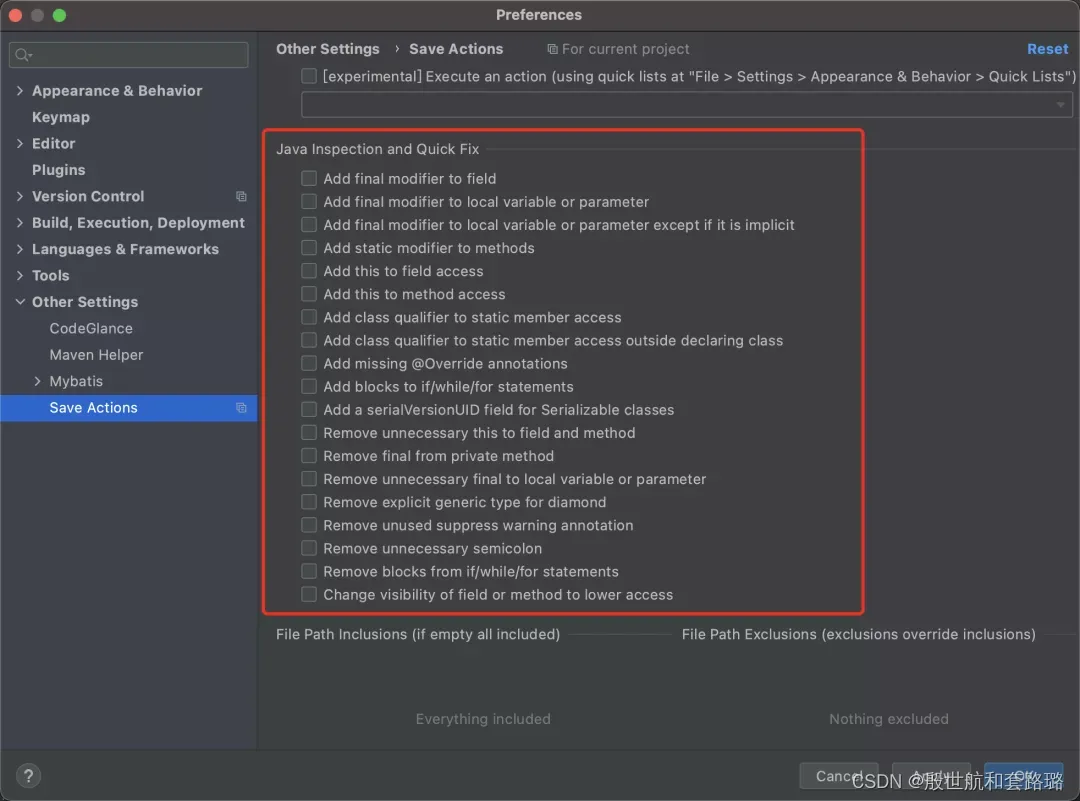Enable Remove blocks from if/while/for statements
The height and width of the screenshot is (801, 1080).
[309, 571]
